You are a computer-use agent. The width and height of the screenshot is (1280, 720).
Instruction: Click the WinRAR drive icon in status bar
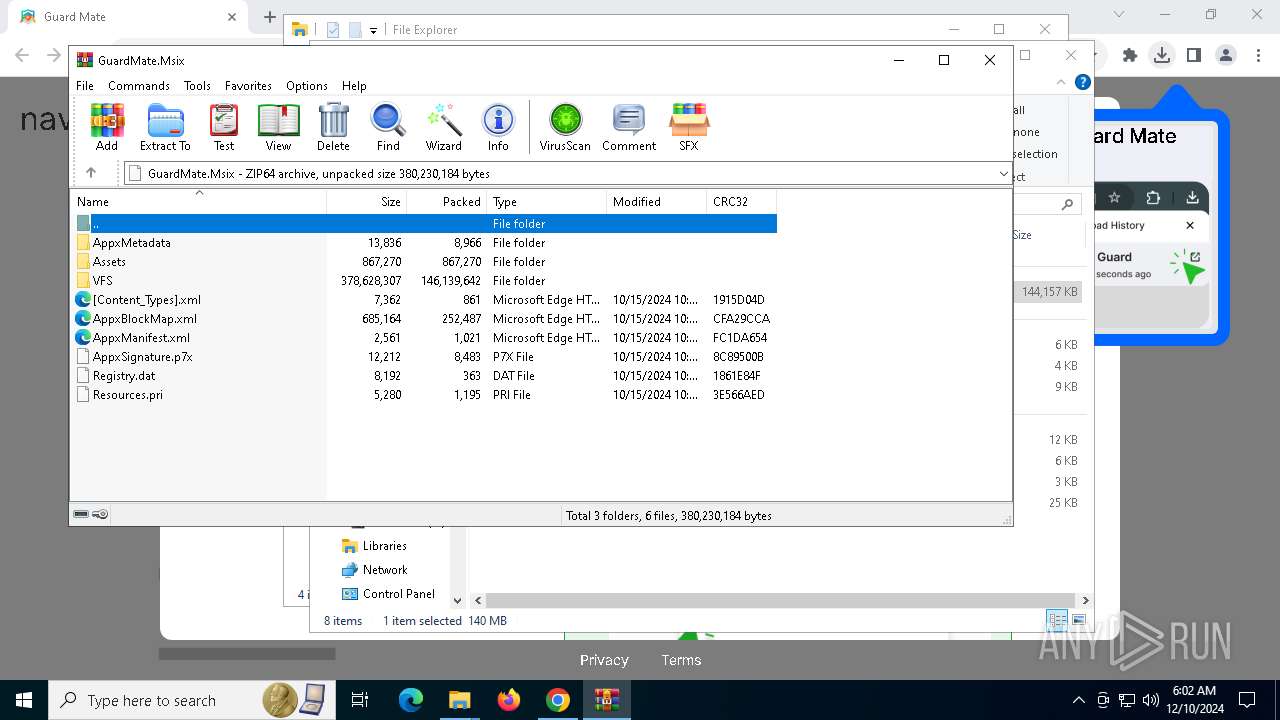tap(81, 515)
